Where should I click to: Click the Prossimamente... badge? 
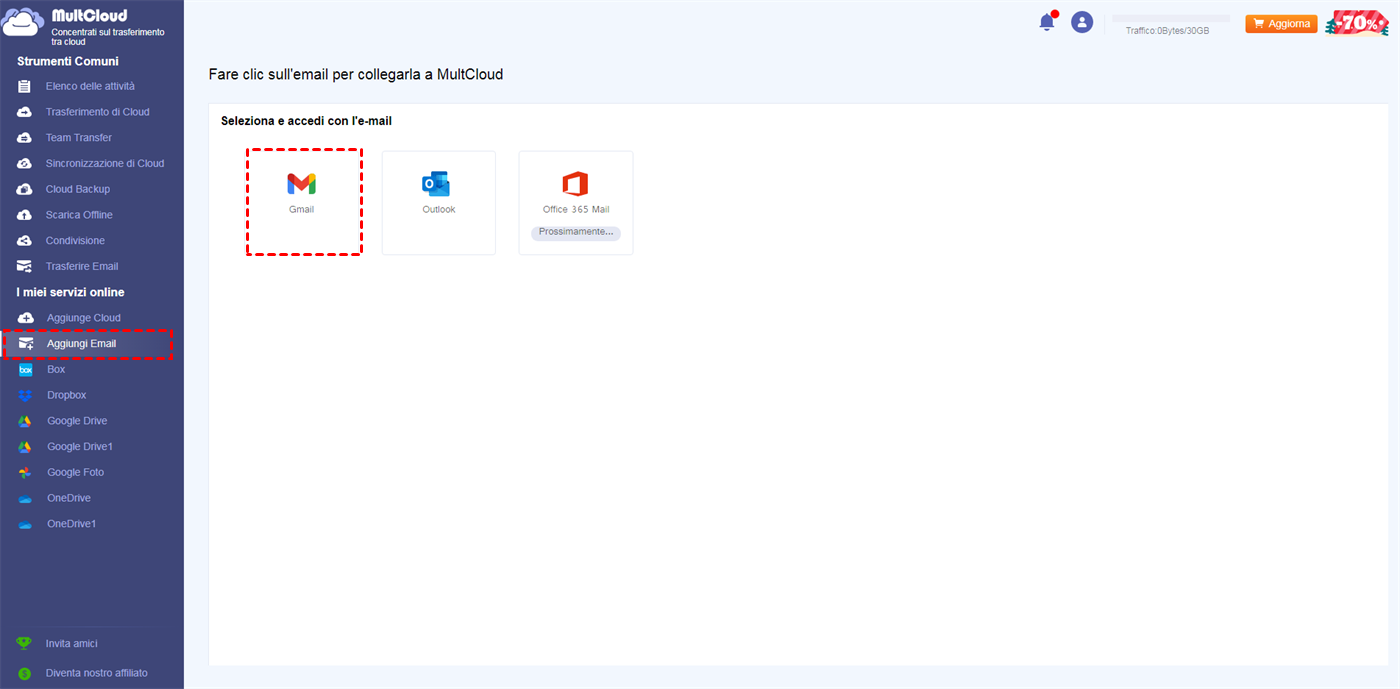pos(575,232)
